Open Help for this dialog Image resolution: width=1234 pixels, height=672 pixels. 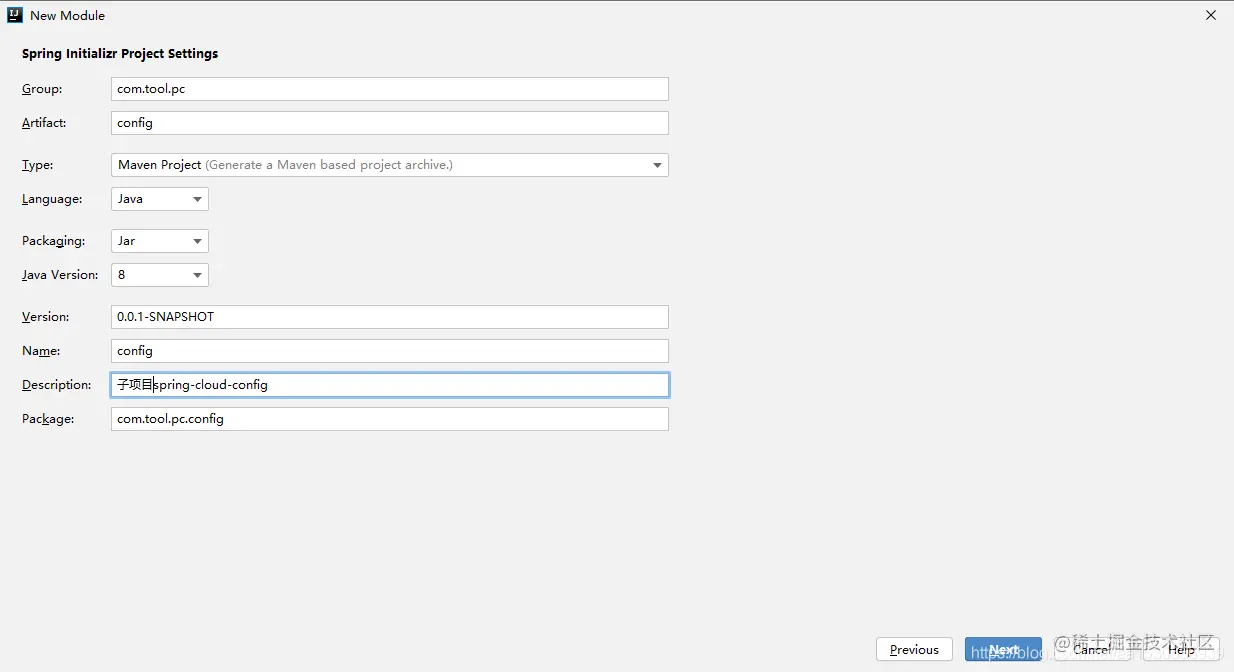(x=1181, y=649)
